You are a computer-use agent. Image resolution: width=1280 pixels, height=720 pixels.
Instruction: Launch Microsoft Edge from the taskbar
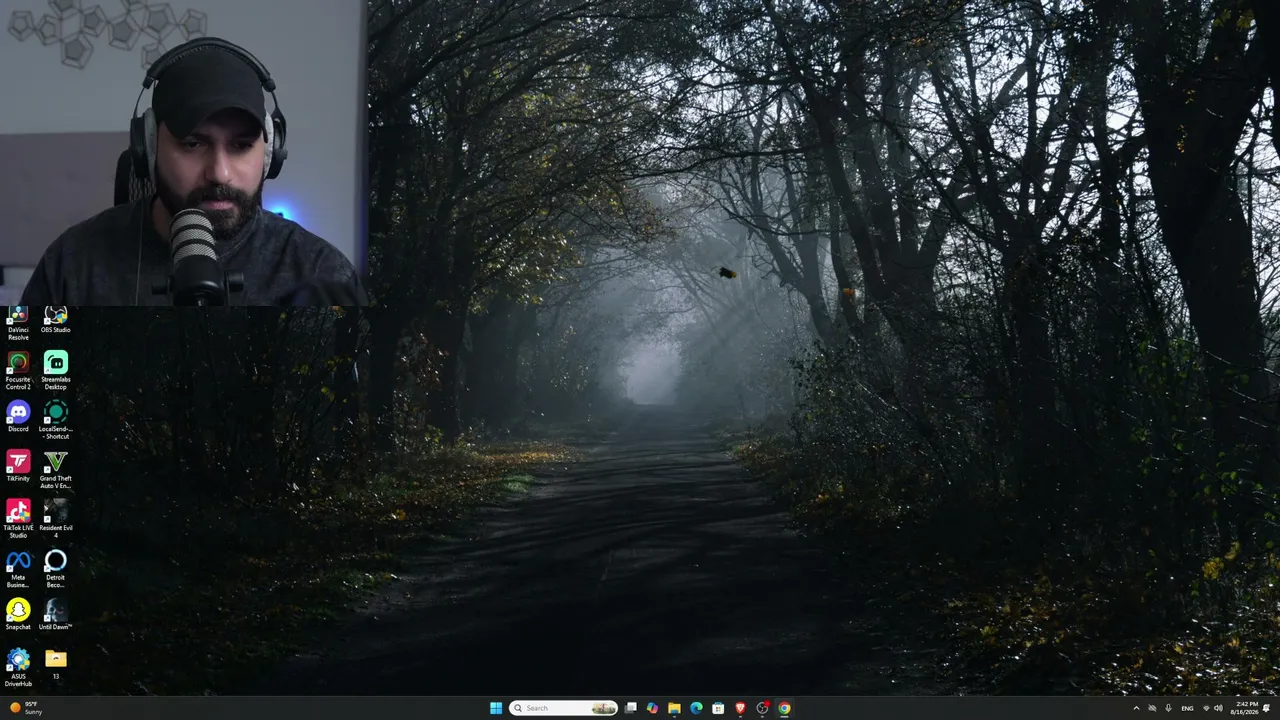pos(696,708)
